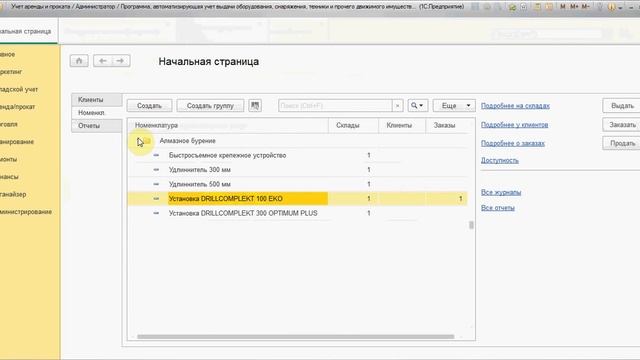The width and height of the screenshot is (640, 360).
Task: Sort by the Склады column header
Action: [x=353, y=125]
